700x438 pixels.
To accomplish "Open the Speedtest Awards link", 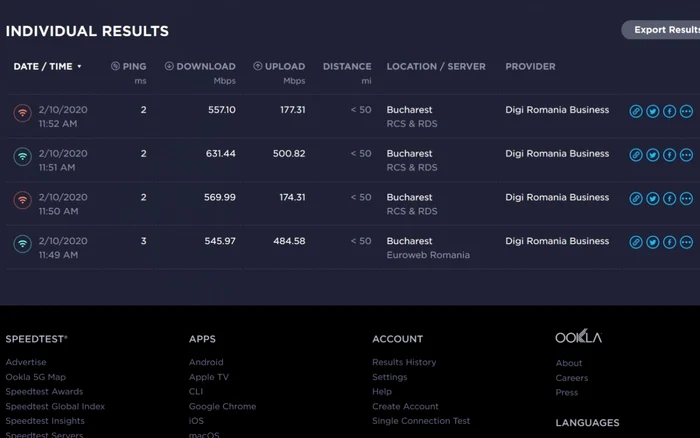I will [44, 392].
